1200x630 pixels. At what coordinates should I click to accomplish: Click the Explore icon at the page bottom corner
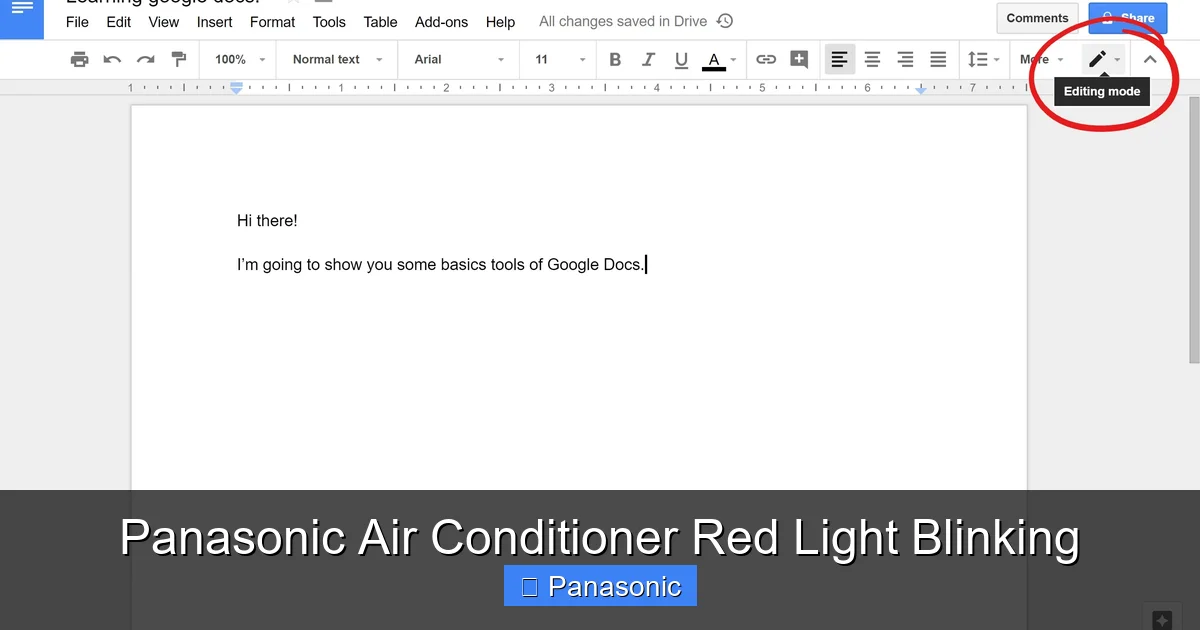tap(1161, 618)
